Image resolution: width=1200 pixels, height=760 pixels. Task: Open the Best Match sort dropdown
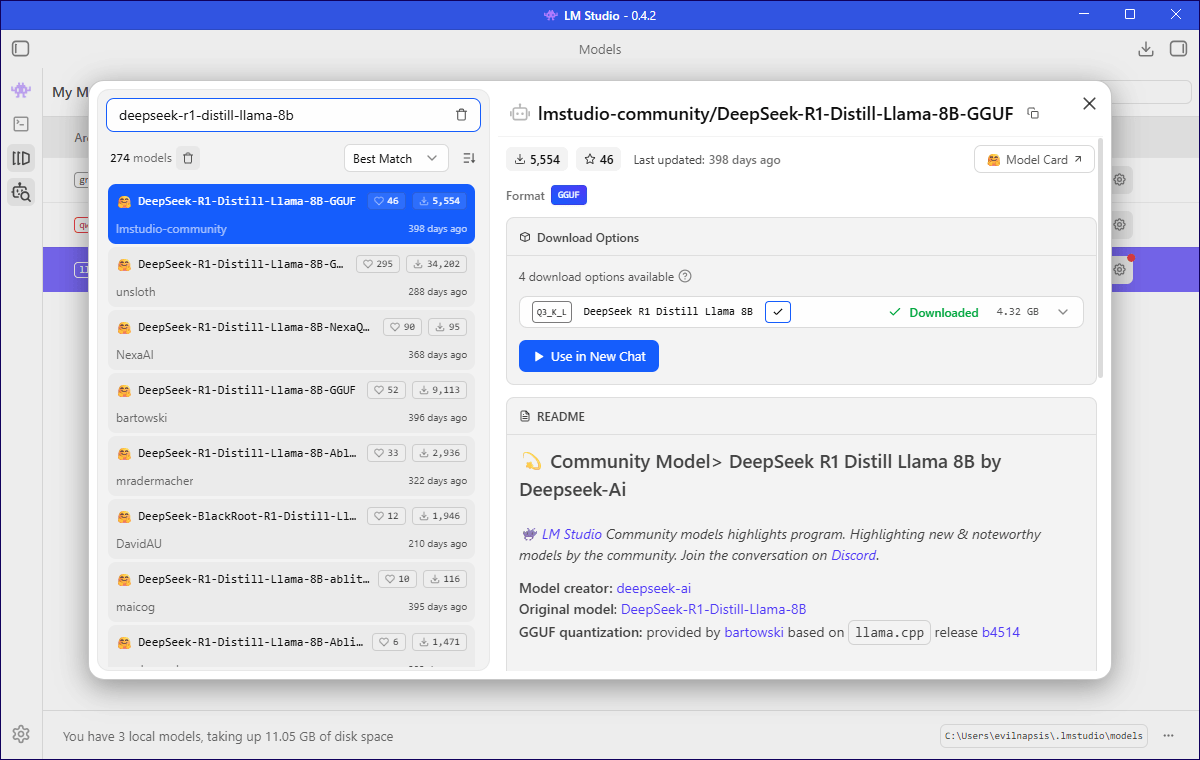396,158
